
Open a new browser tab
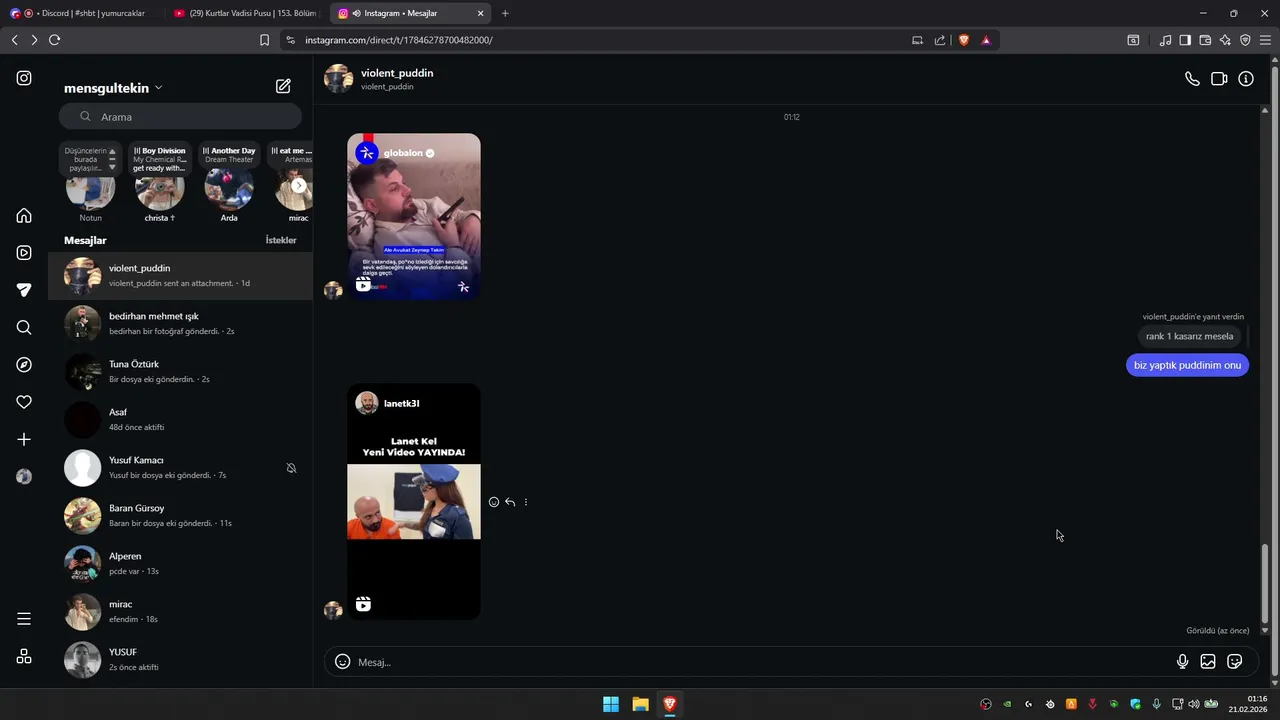pyautogui.click(x=505, y=13)
